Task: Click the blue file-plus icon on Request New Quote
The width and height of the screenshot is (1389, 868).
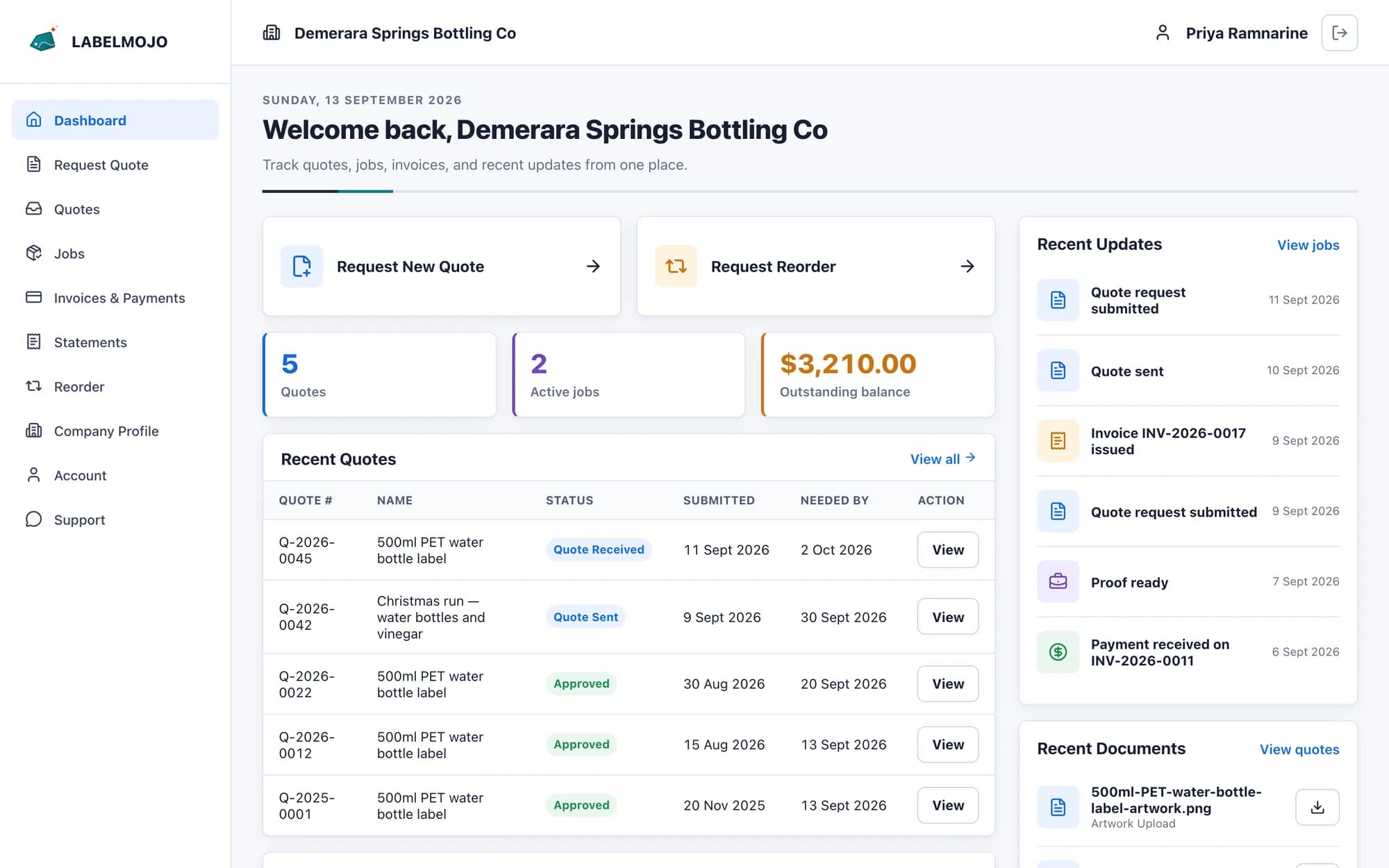Action: [x=301, y=266]
